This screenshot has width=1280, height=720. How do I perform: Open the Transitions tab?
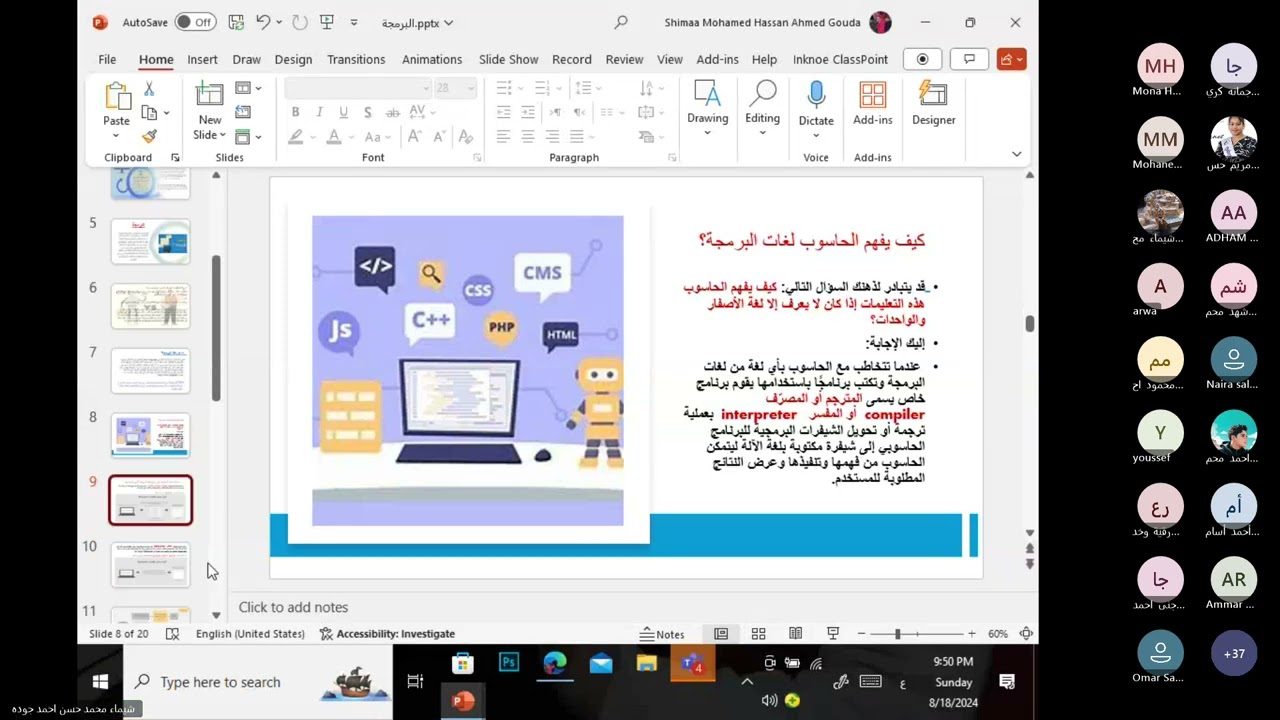pos(356,59)
